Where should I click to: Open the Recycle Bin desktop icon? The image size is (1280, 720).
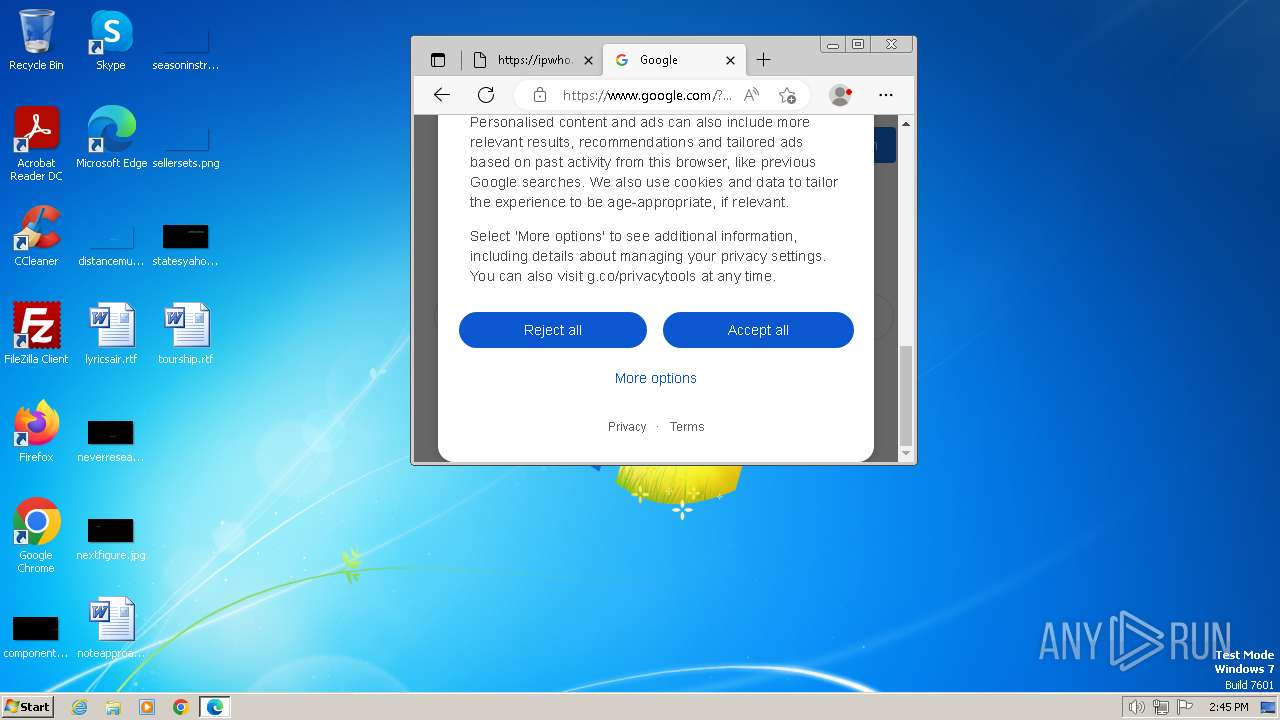36,40
